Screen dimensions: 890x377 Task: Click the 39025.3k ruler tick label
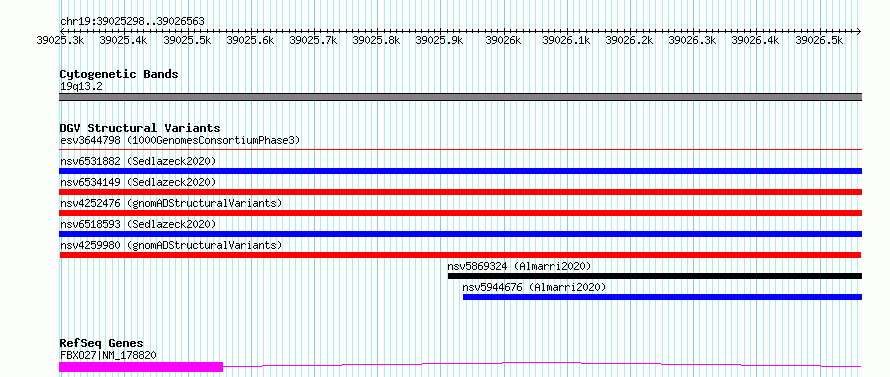(60, 40)
